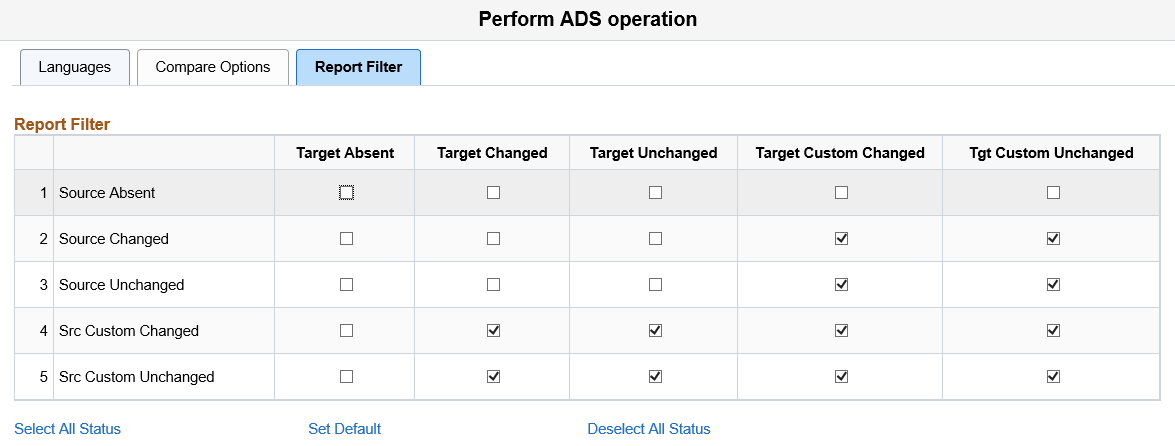Screen dimensions: 1175x446
Task: Uncheck Src Custom Unchanged / Target Custom Changed
Action: (841, 377)
